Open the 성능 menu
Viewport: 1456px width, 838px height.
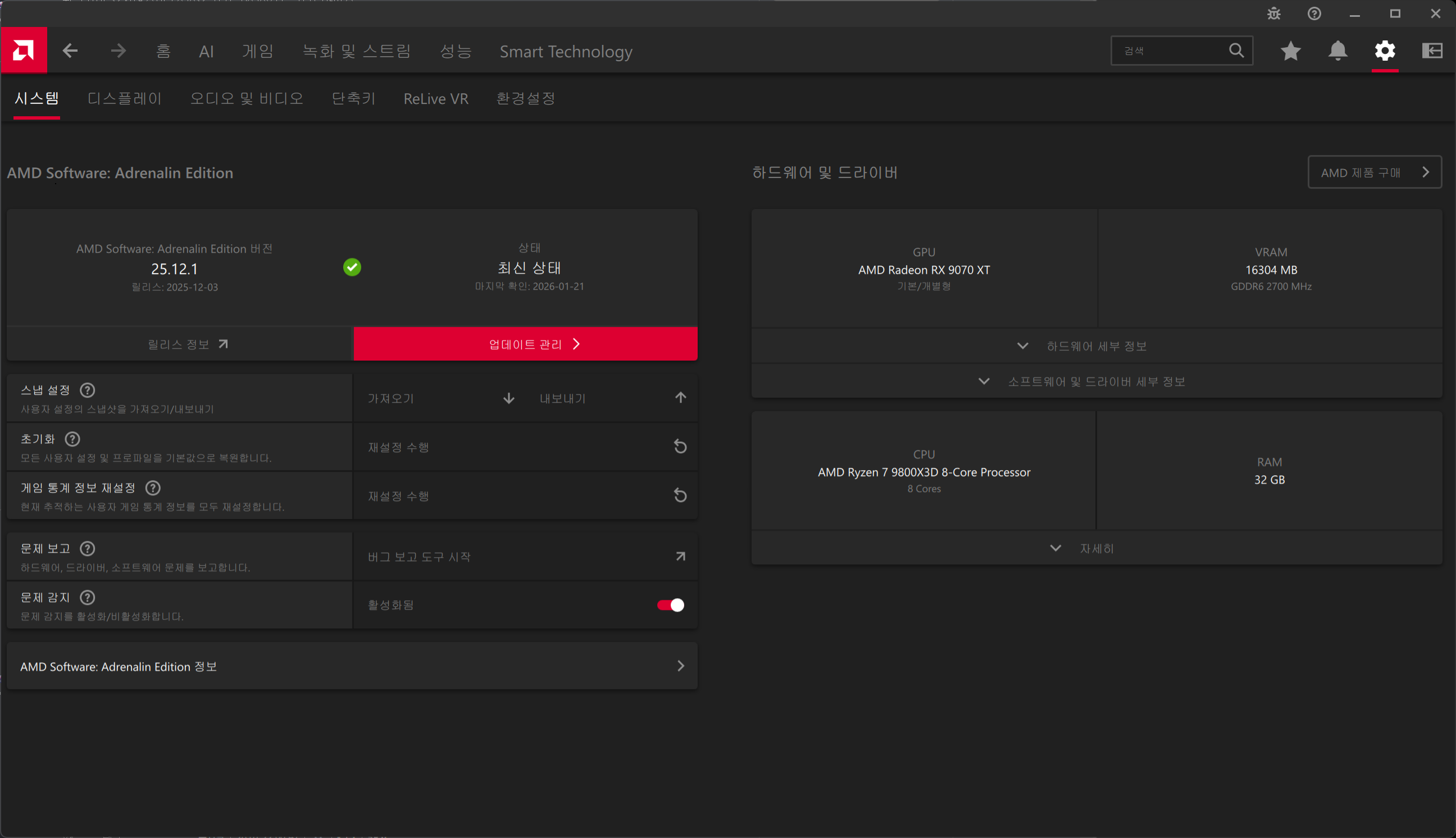tap(456, 51)
